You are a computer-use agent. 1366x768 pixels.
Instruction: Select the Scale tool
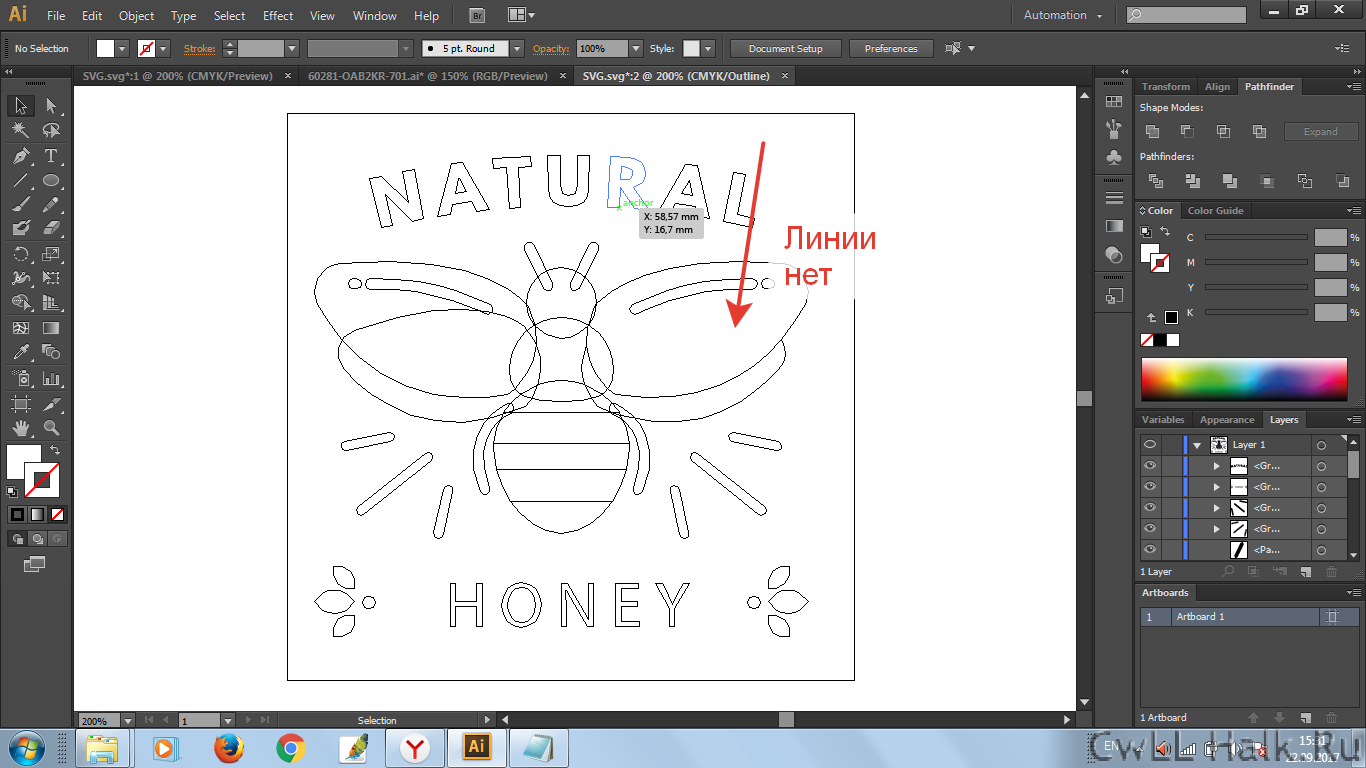[x=51, y=254]
